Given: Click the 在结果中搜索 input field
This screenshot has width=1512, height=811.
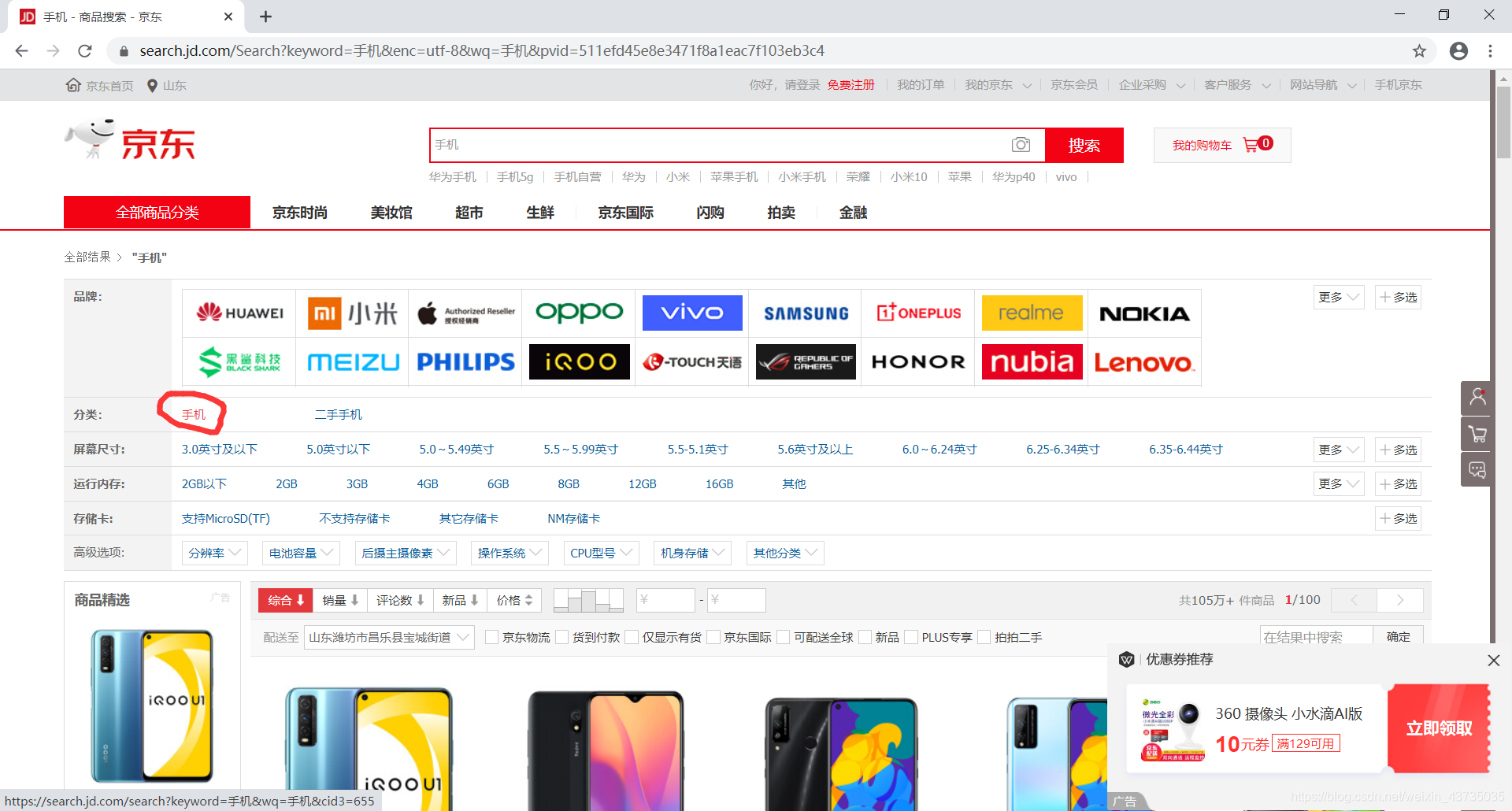Looking at the screenshot, I should (1316, 637).
